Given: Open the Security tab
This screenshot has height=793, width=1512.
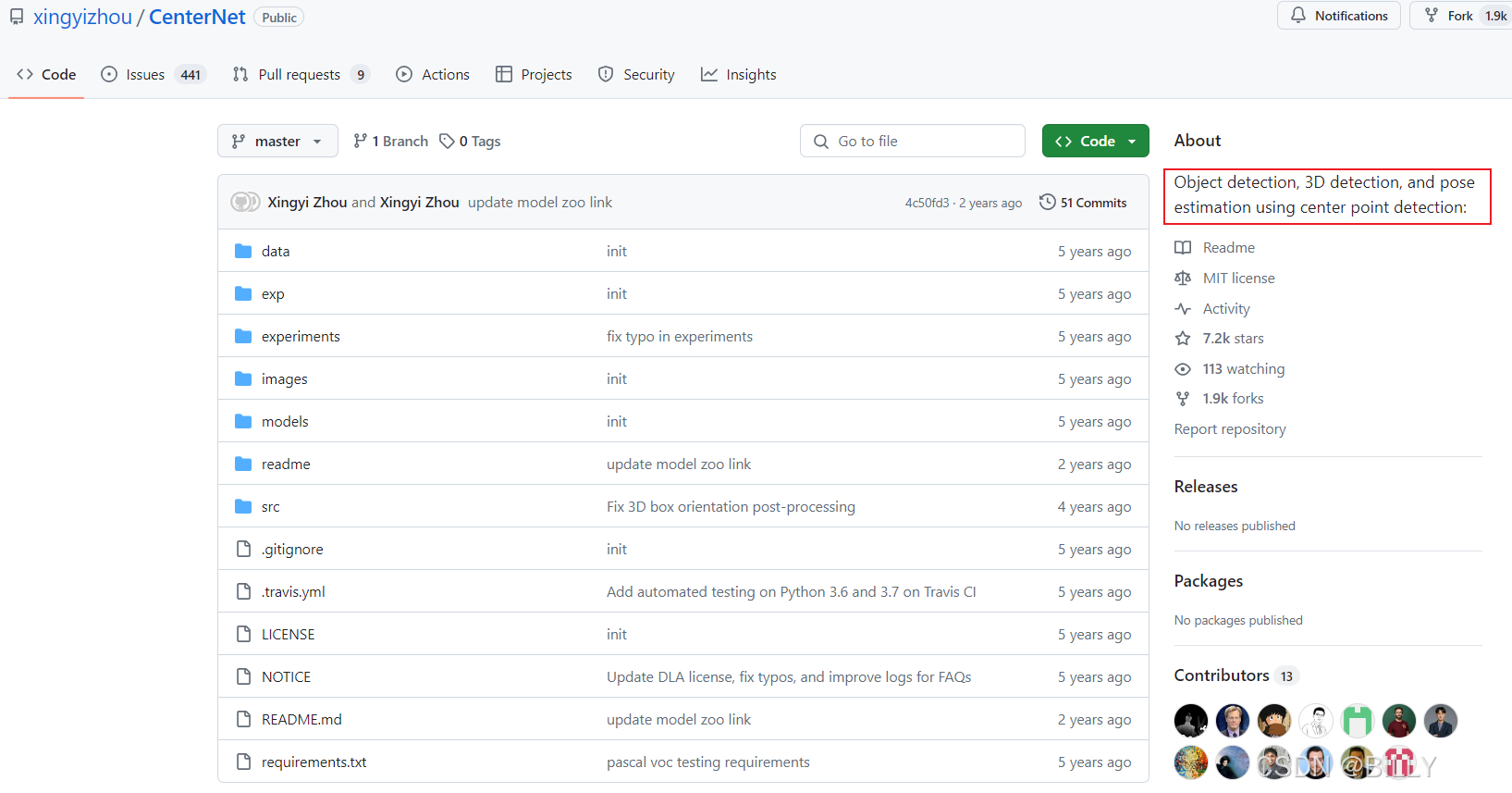Looking at the screenshot, I should 636,74.
